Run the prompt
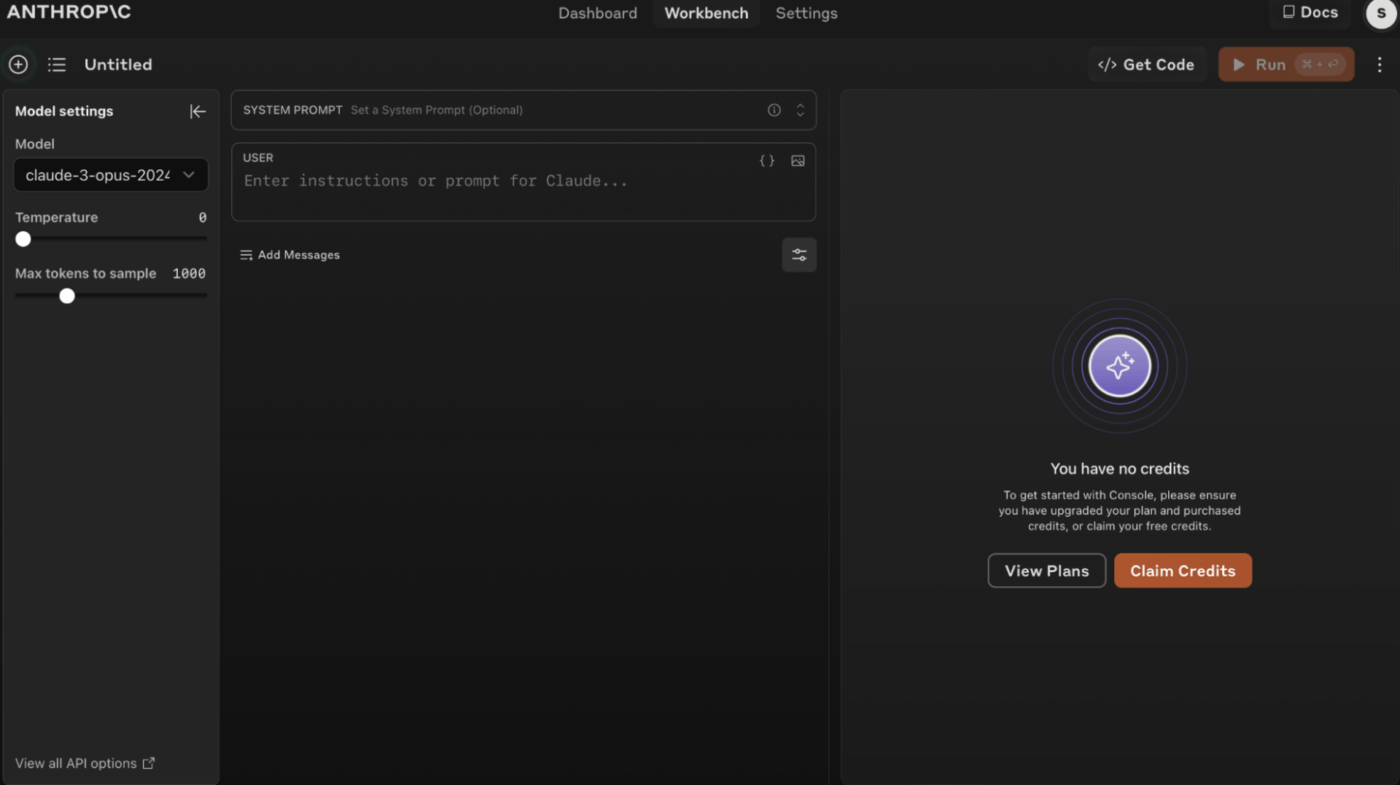Screen dimensions: 1400x785 tap(1286, 64)
